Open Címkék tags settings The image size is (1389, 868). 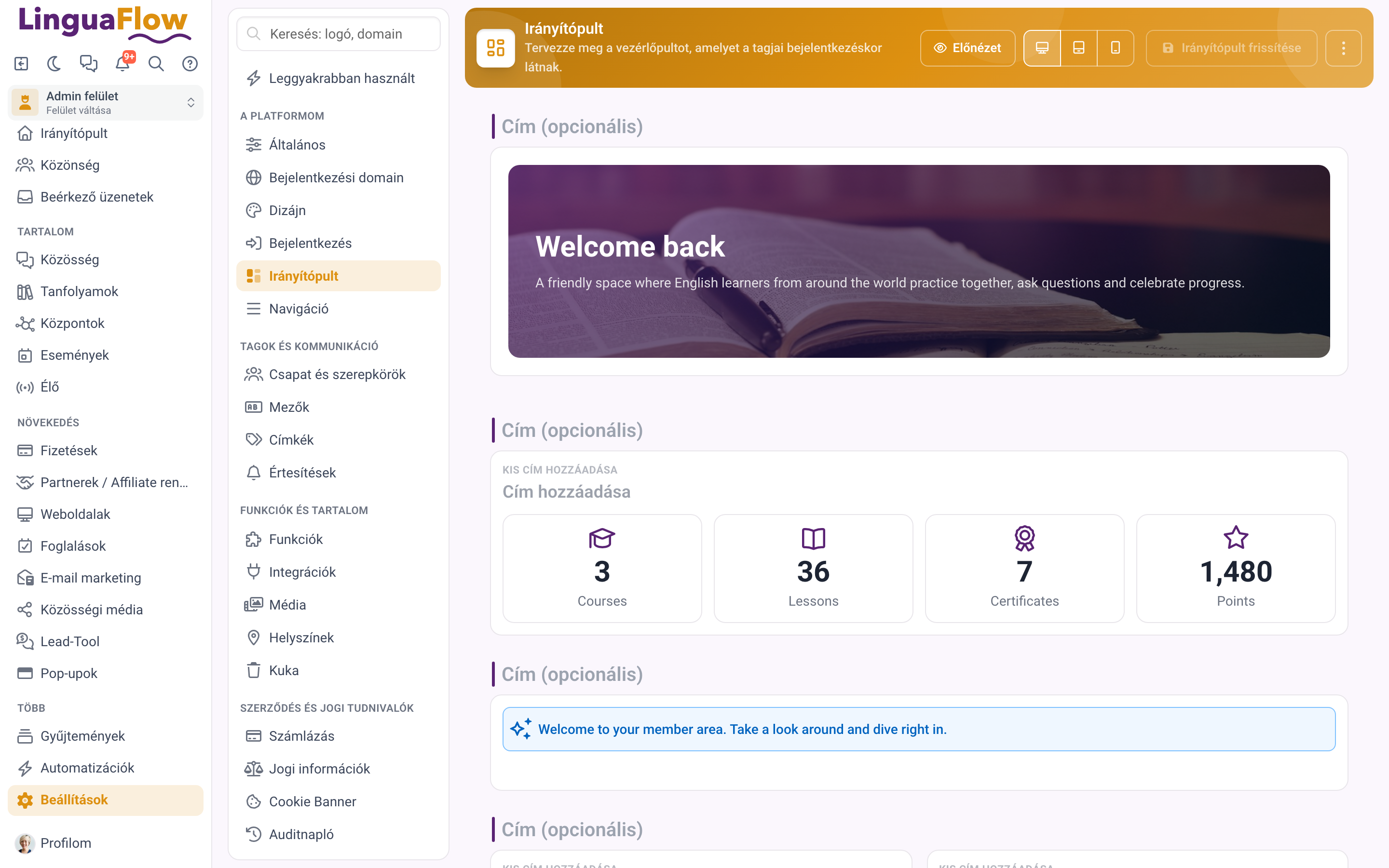click(x=339, y=440)
